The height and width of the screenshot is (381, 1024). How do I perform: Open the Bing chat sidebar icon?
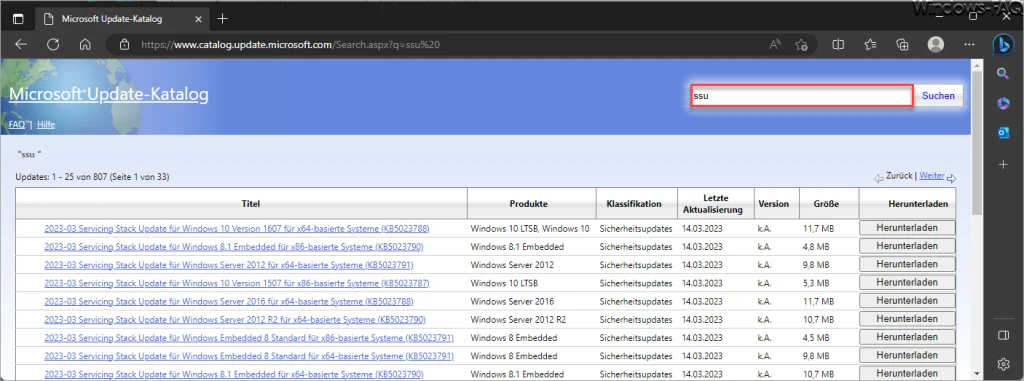[1003, 44]
